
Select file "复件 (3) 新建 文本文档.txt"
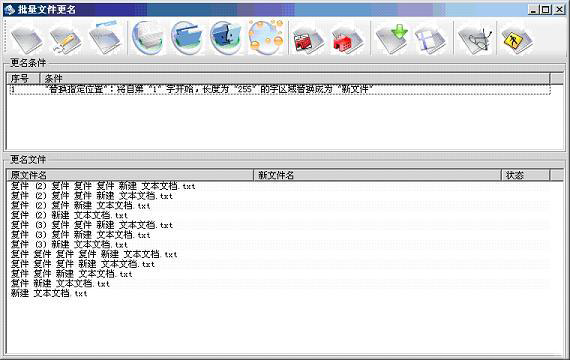(69, 245)
